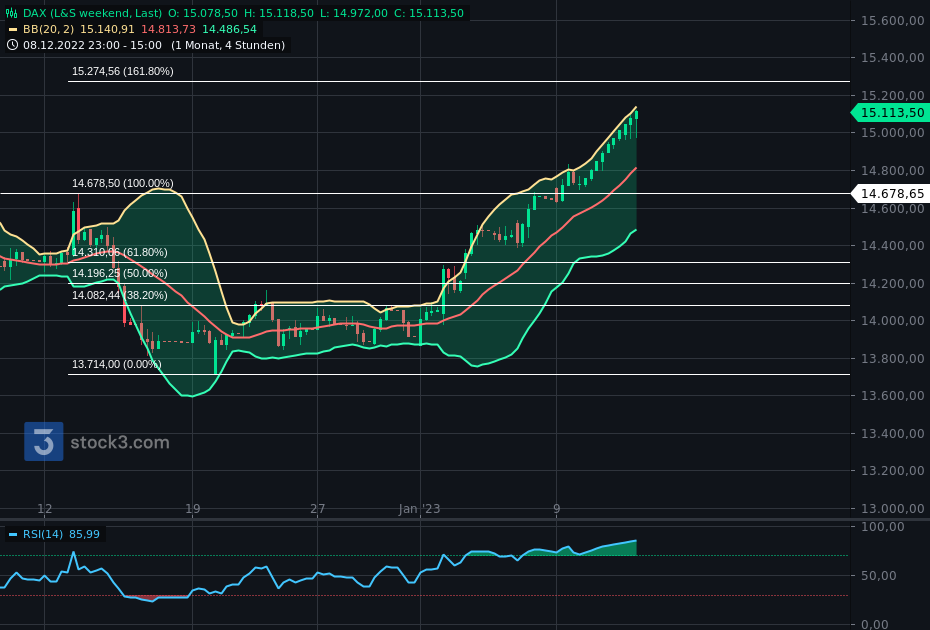Select the blue RSI(14) line icon
The width and height of the screenshot is (930, 630).
pyautogui.click(x=13, y=534)
